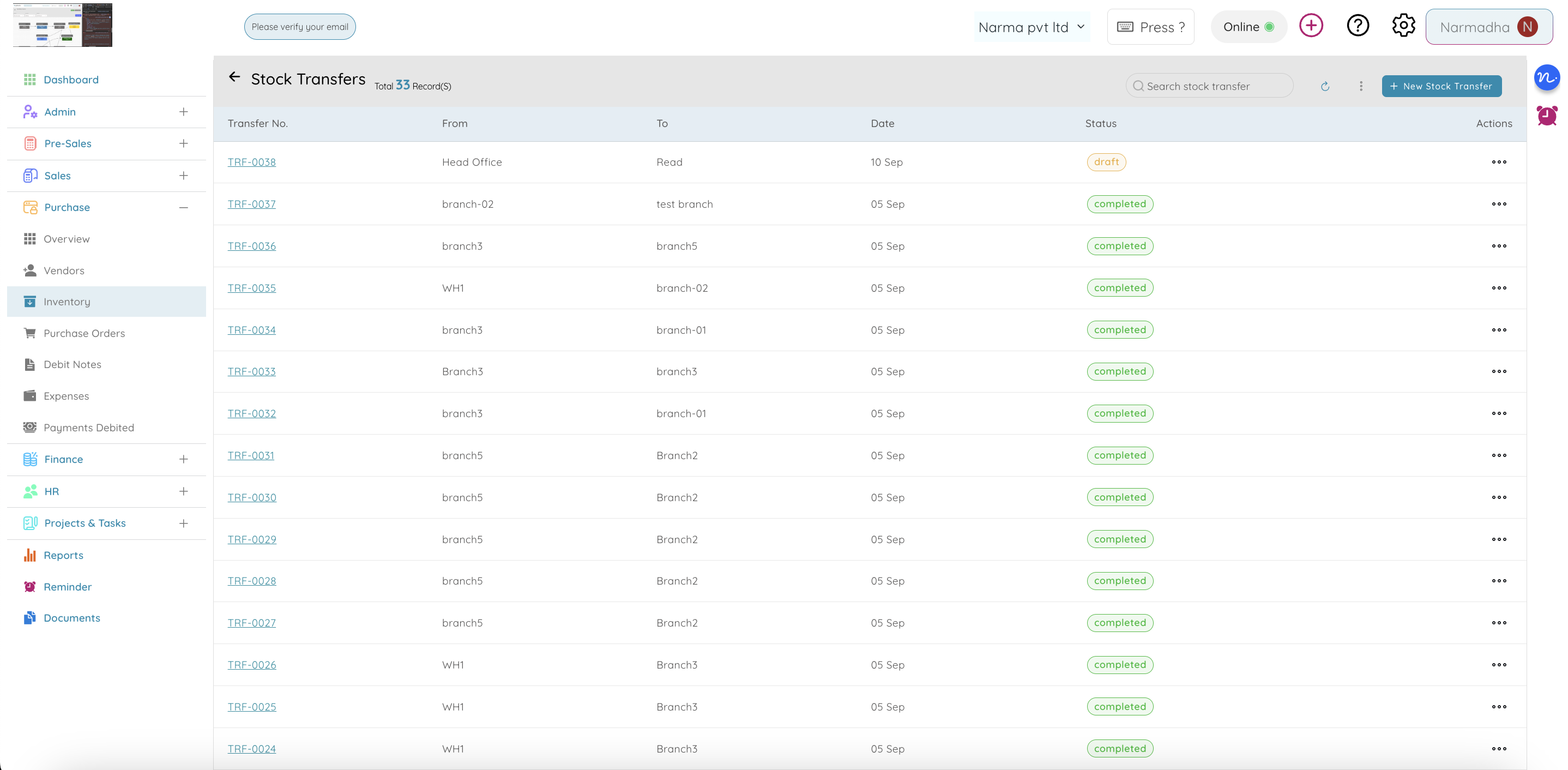Open the TRF-0037 transfer link
The height and width of the screenshot is (770, 1568).
point(251,204)
